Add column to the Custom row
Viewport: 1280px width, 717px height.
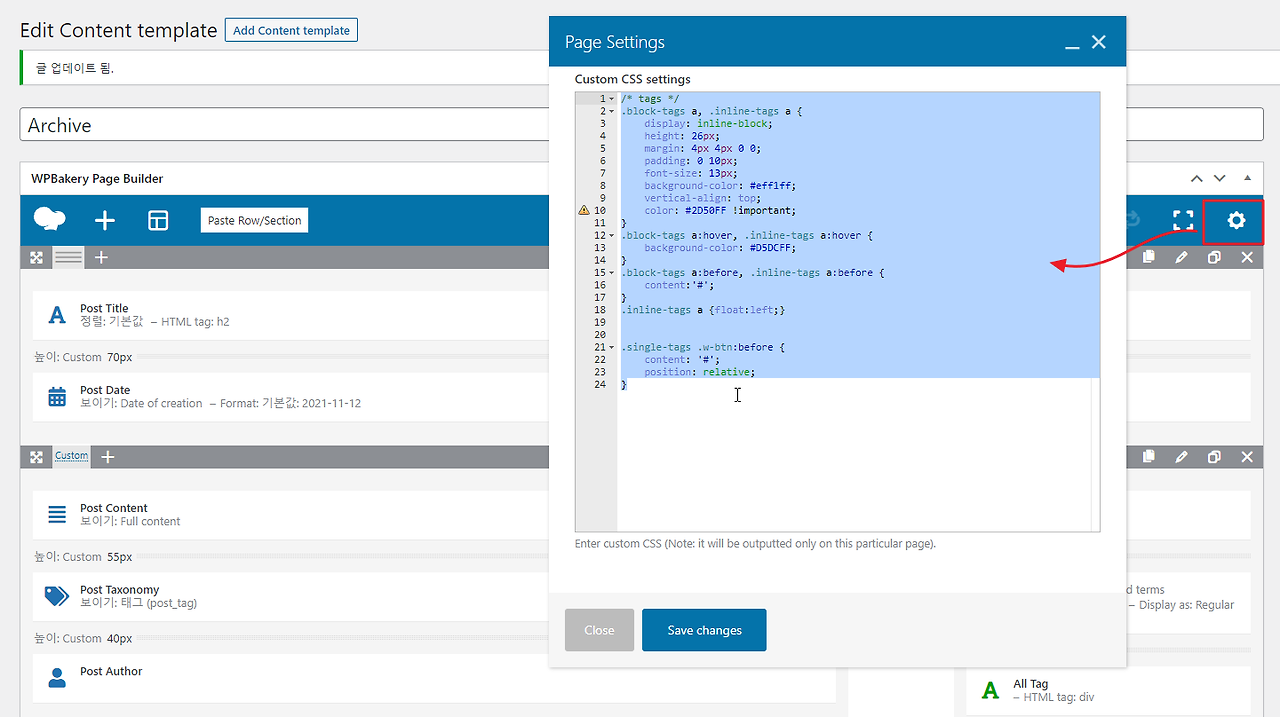coord(108,457)
